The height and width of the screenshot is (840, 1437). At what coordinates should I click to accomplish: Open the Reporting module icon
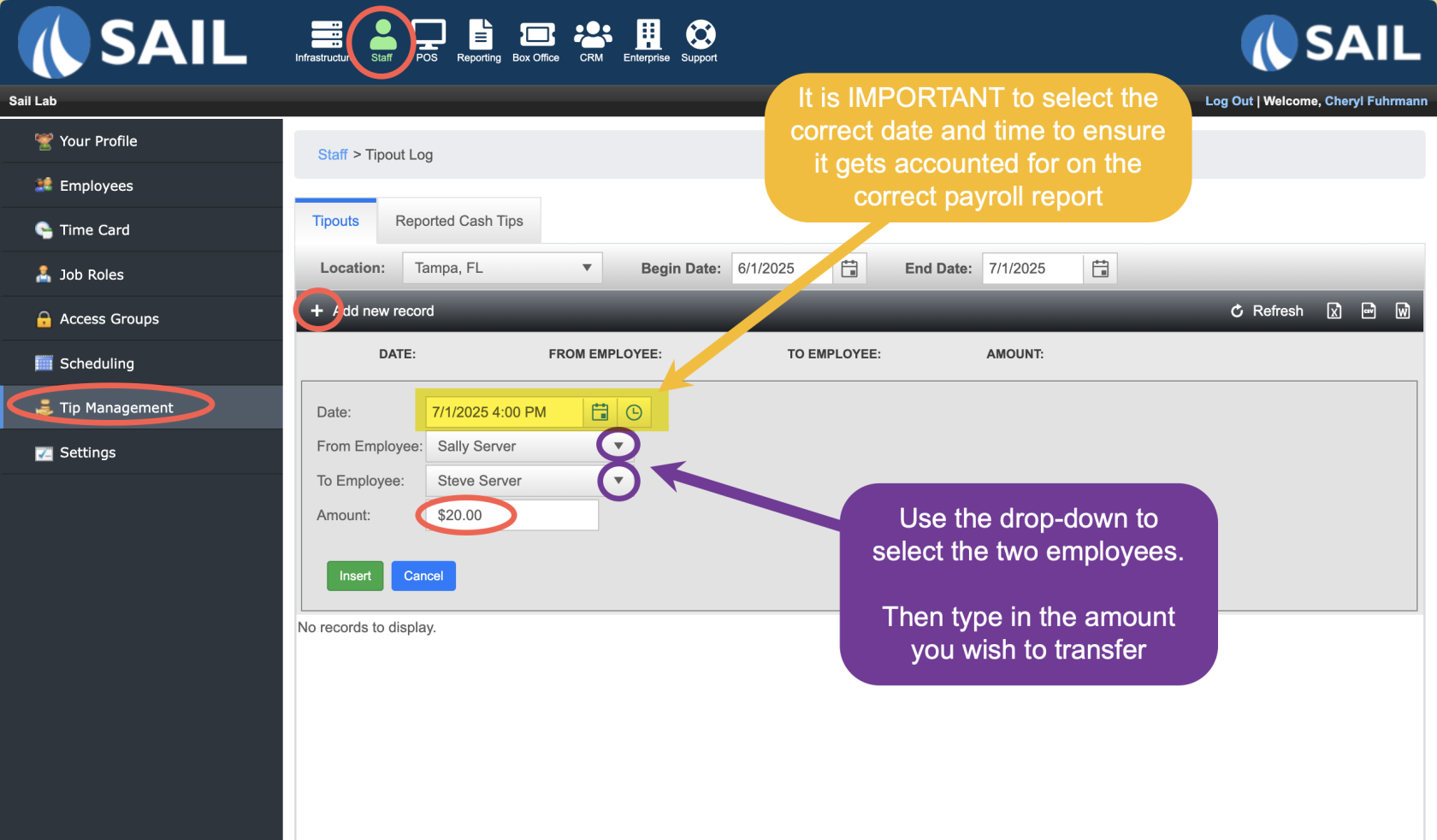(479, 41)
